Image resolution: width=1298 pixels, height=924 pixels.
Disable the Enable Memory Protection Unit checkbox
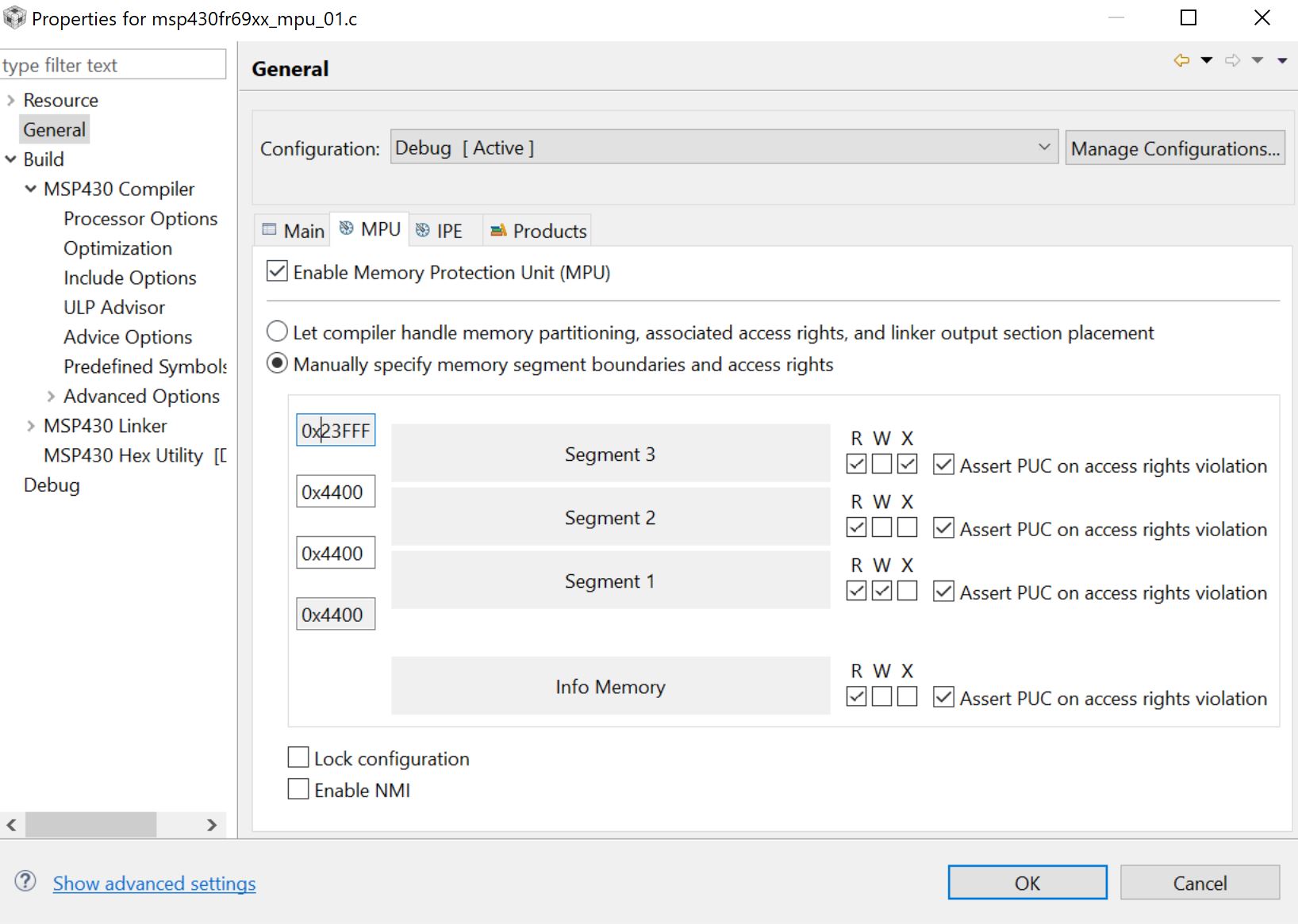pyautogui.click(x=277, y=271)
